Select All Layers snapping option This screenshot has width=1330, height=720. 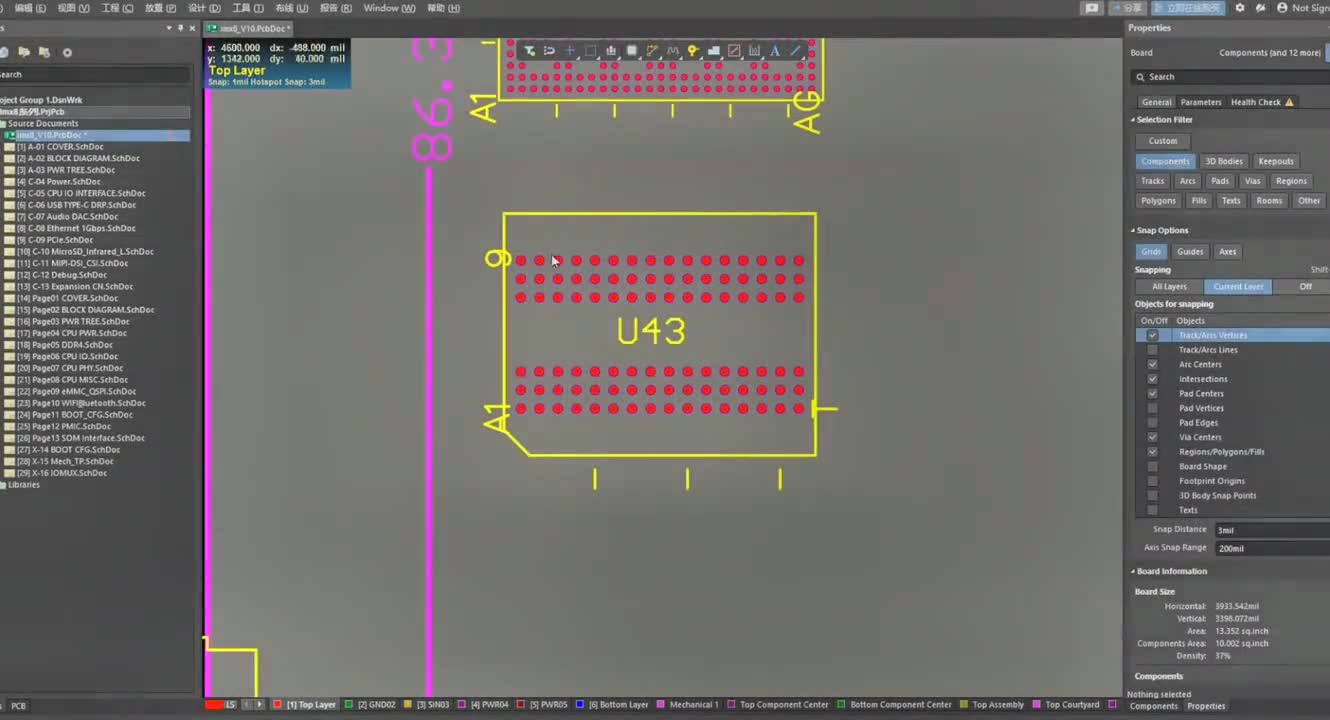[1169, 287]
